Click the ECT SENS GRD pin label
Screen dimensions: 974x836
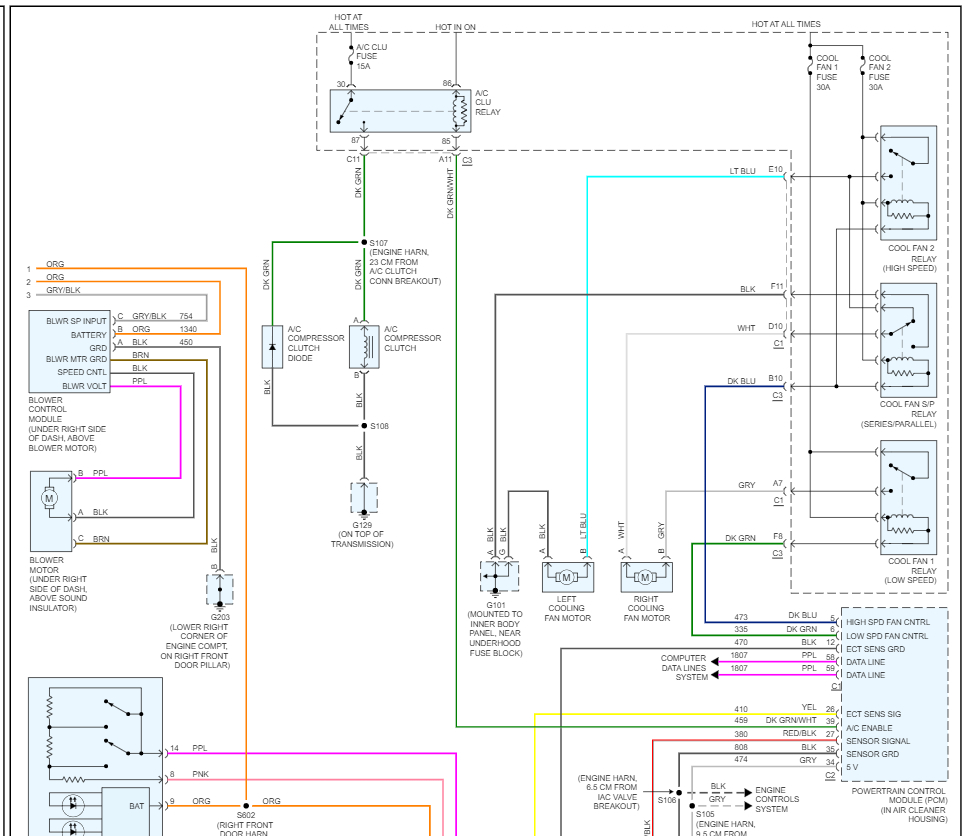[875, 649]
